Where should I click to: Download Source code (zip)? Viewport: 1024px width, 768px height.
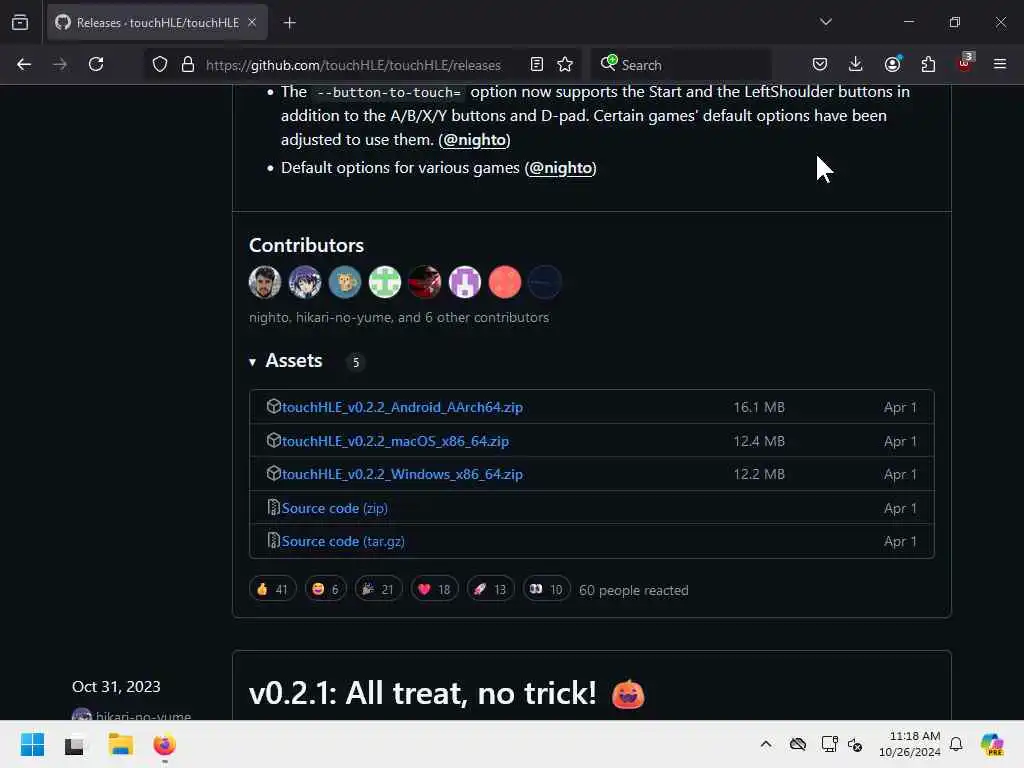tap(334, 508)
